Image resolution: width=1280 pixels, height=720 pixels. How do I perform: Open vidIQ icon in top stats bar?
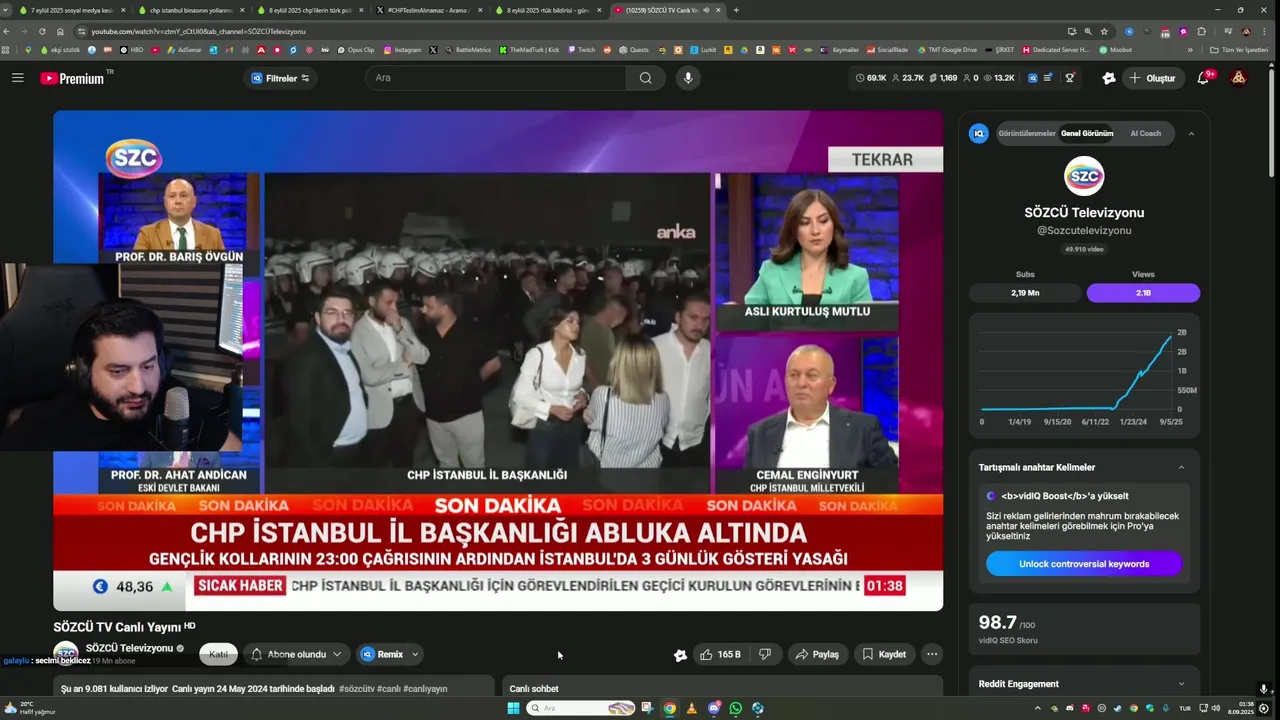coord(1033,78)
